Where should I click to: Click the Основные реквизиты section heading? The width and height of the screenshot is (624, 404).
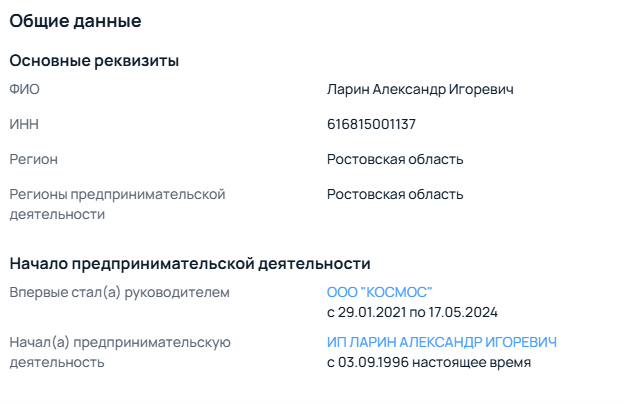[94, 61]
